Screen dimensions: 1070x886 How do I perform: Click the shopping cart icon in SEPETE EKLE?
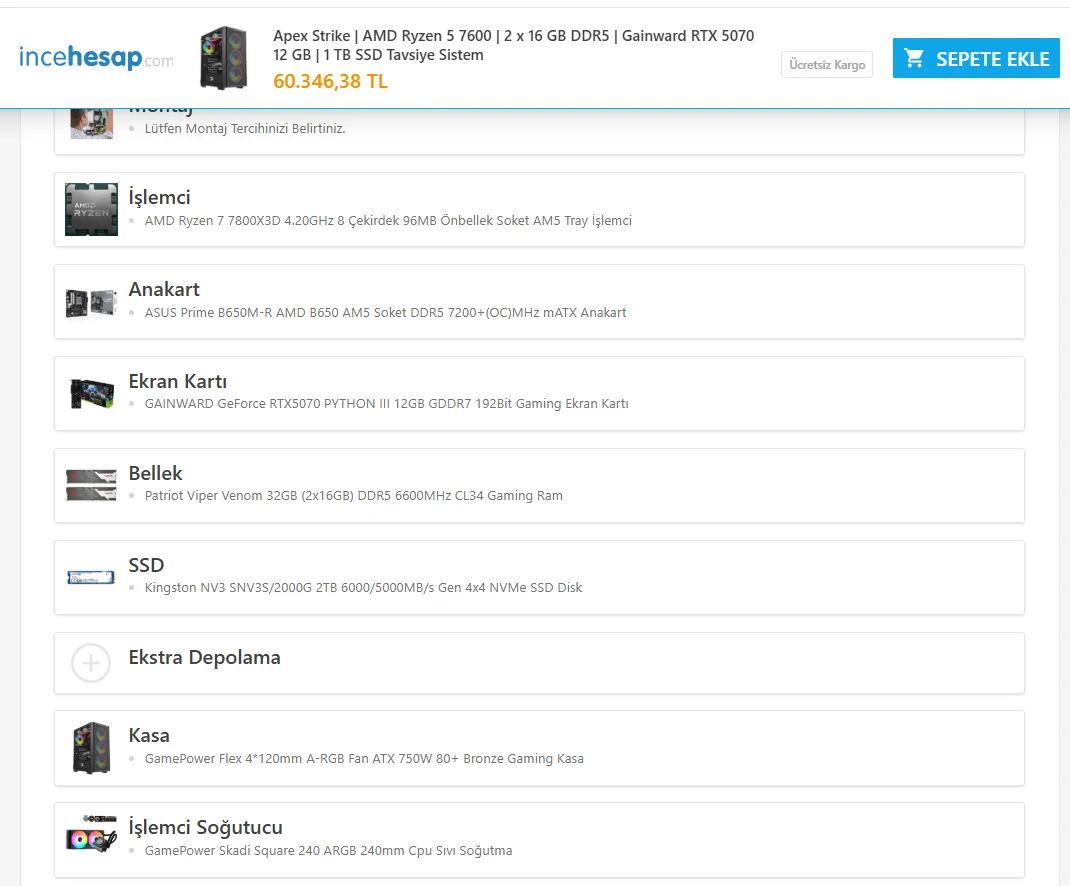tap(914, 58)
